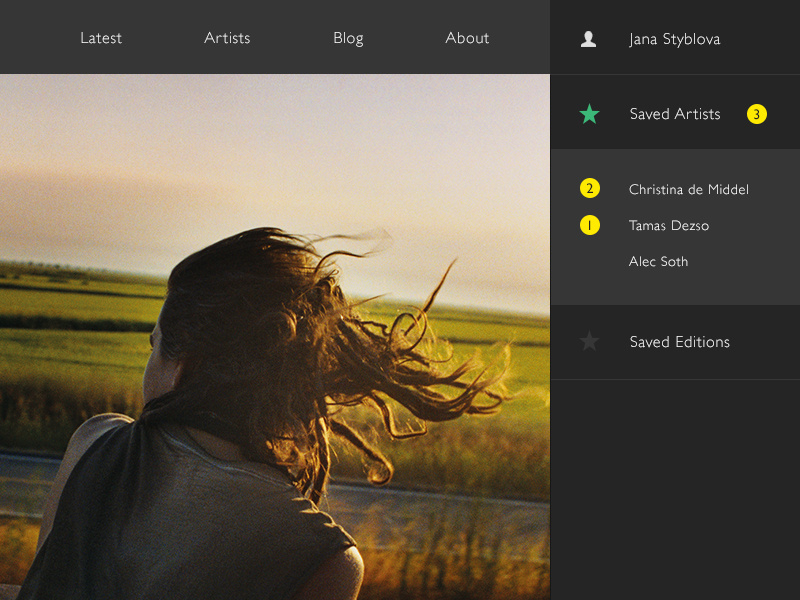Open Jana Styblova's profile name

coord(675,39)
